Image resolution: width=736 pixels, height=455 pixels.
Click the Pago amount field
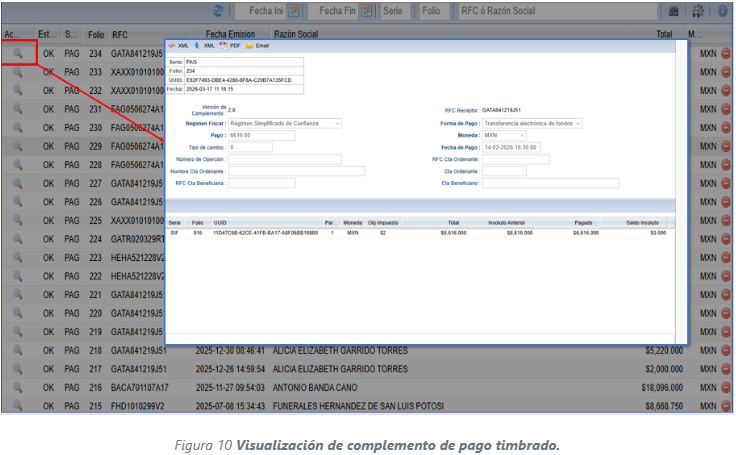pyautogui.click(x=261, y=135)
